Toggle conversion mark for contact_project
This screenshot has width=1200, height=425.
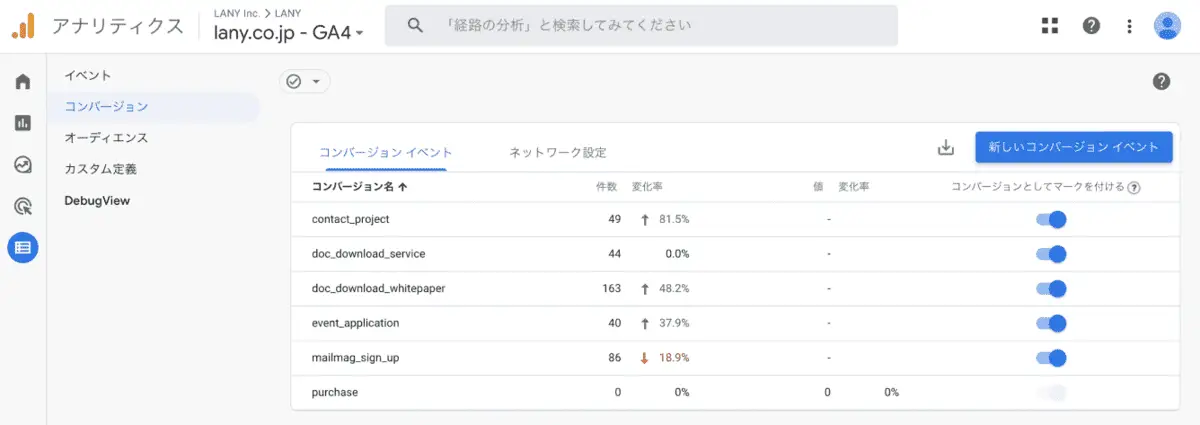click(x=1051, y=219)
